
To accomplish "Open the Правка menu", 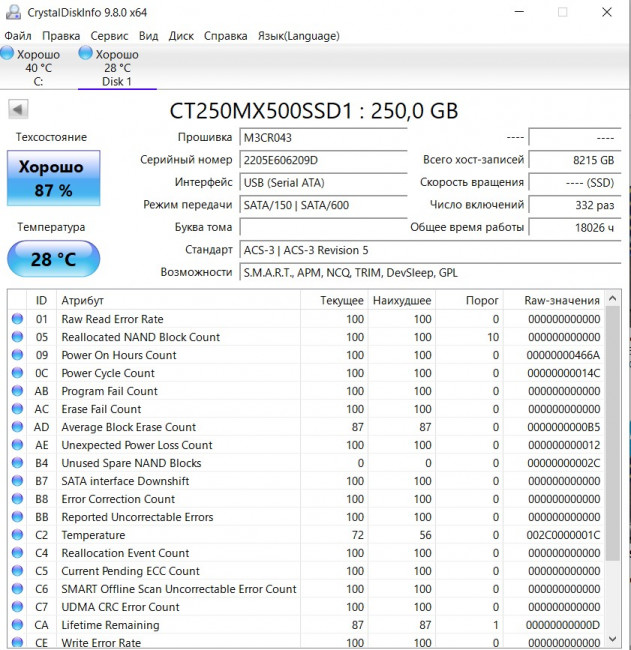I will [61, 36].
